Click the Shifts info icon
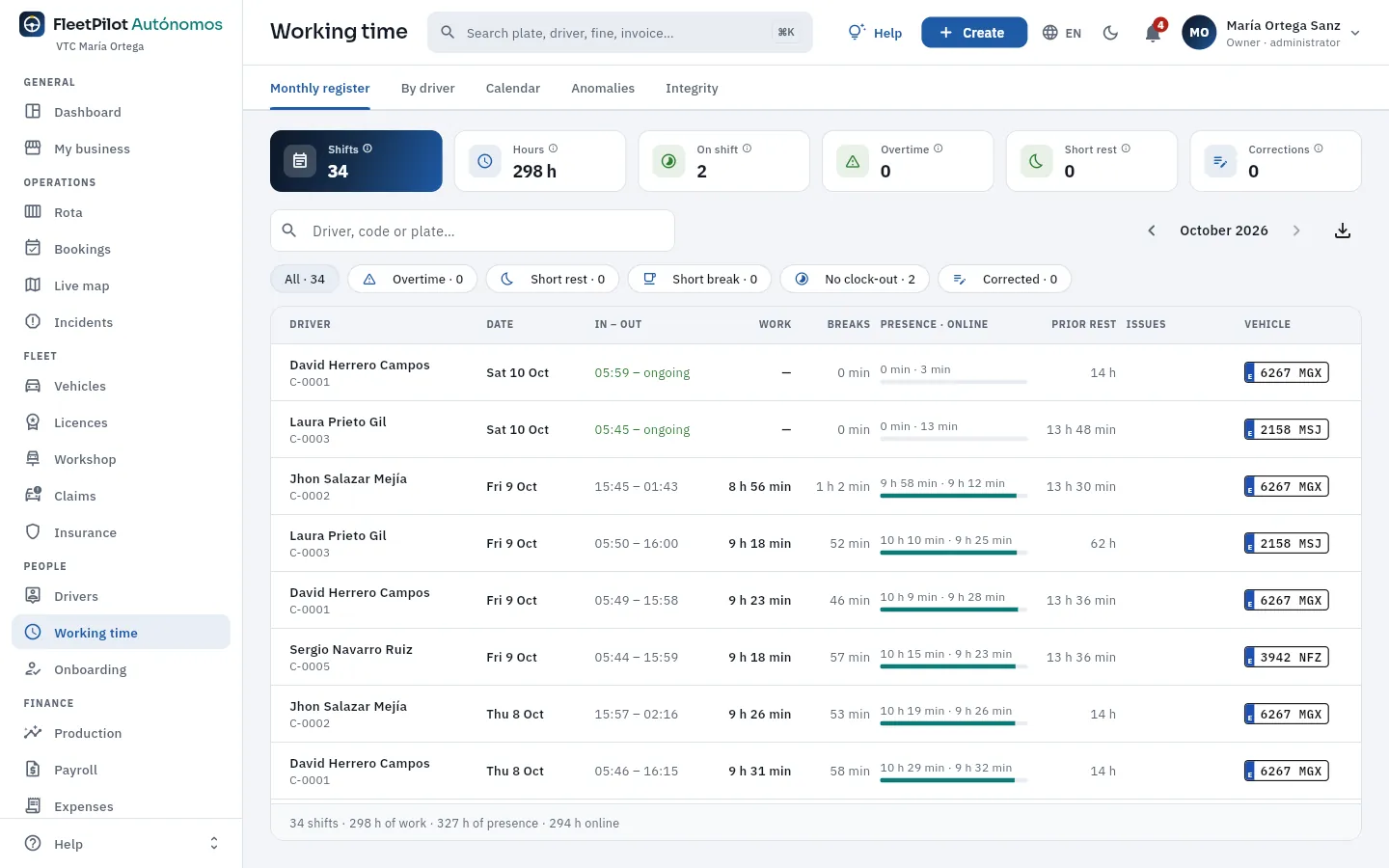 368,149
